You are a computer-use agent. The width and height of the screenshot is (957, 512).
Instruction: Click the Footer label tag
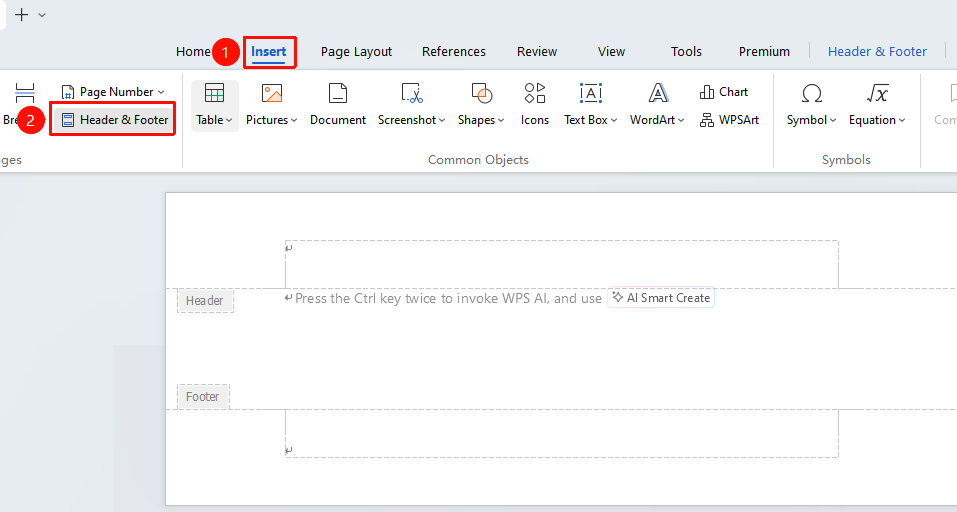tap(203, 397)
